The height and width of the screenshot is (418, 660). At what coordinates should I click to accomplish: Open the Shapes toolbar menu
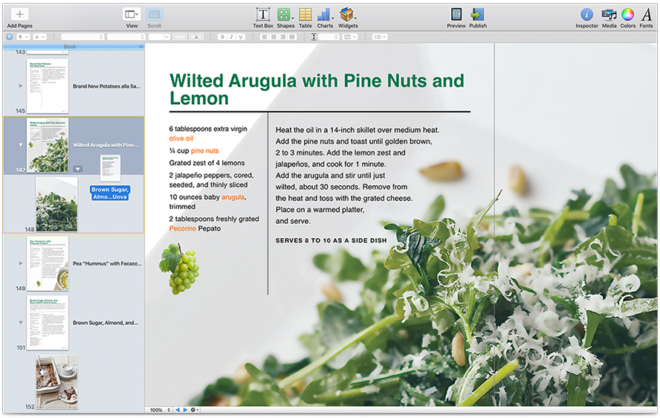[x=285, y=18]
